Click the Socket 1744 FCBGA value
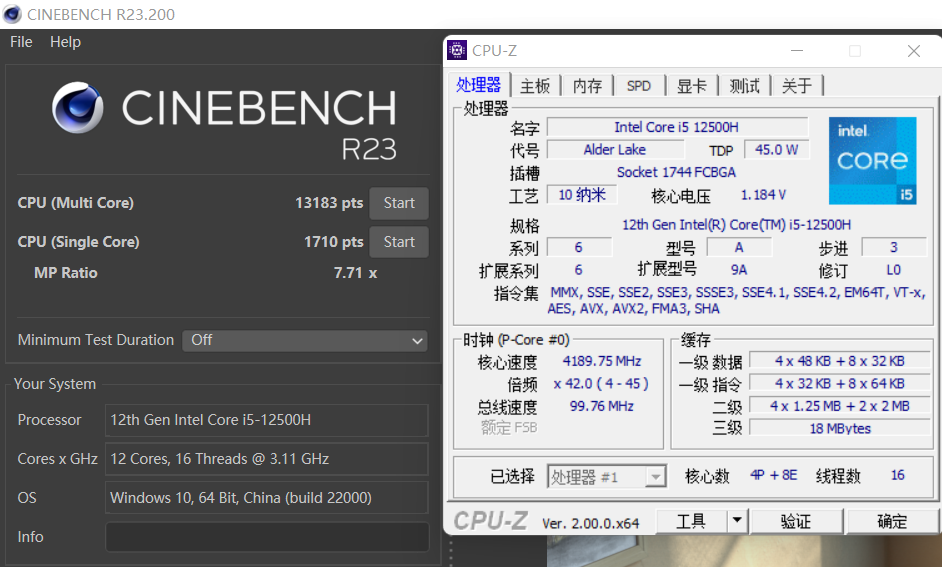Image resolution: width=942 pixels, height=567 pixels. coord(676,172)
